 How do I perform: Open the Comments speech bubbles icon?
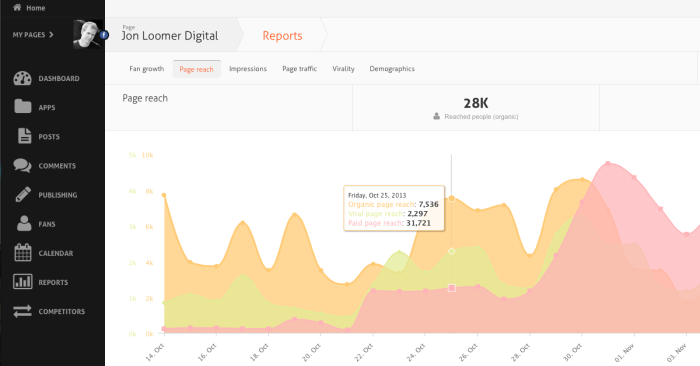(x=22, y=165)
